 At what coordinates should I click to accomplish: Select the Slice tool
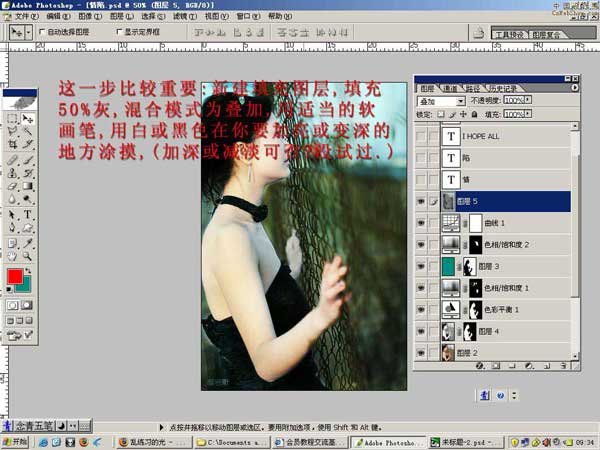pos(27,144)
